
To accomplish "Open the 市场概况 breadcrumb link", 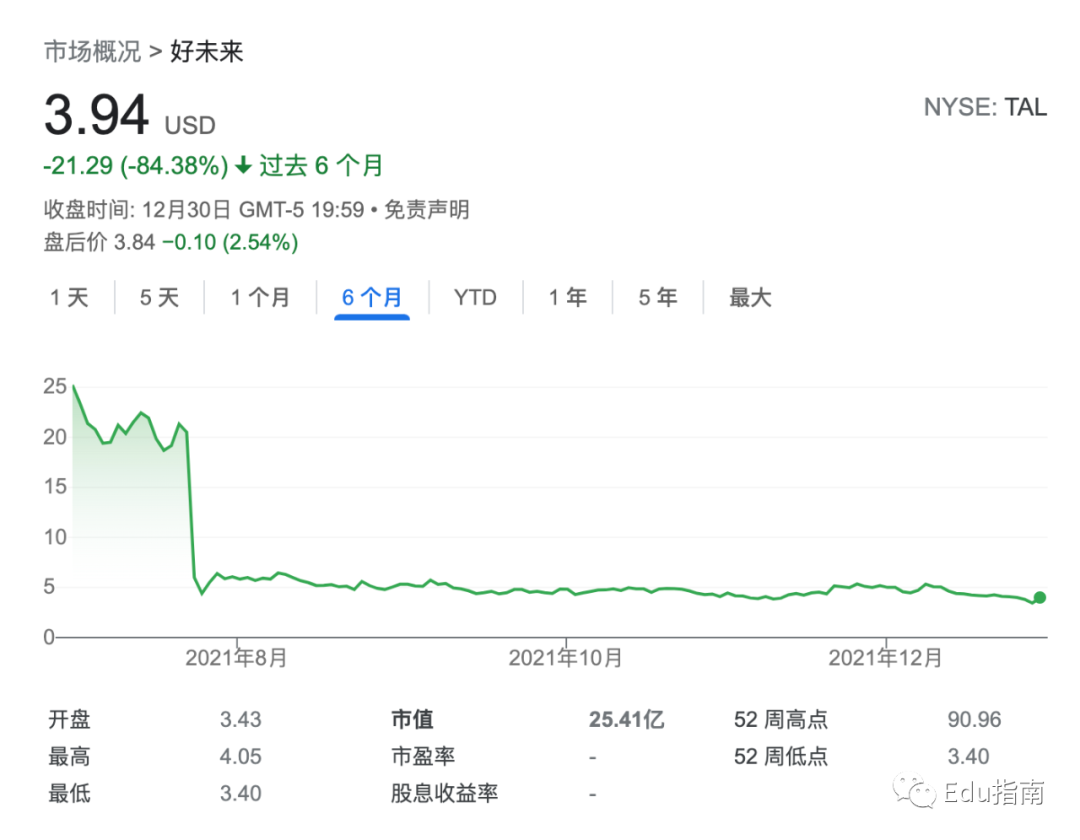I will pos(92,52).
